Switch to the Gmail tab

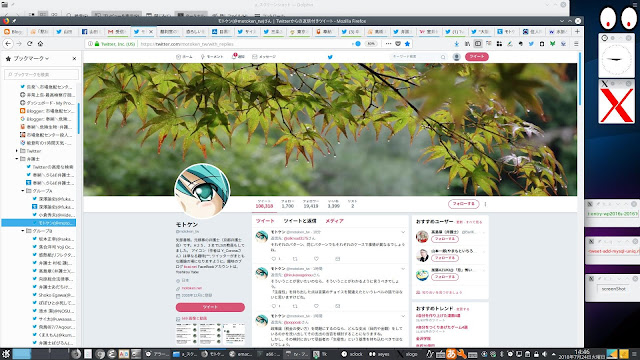[118, 31]
